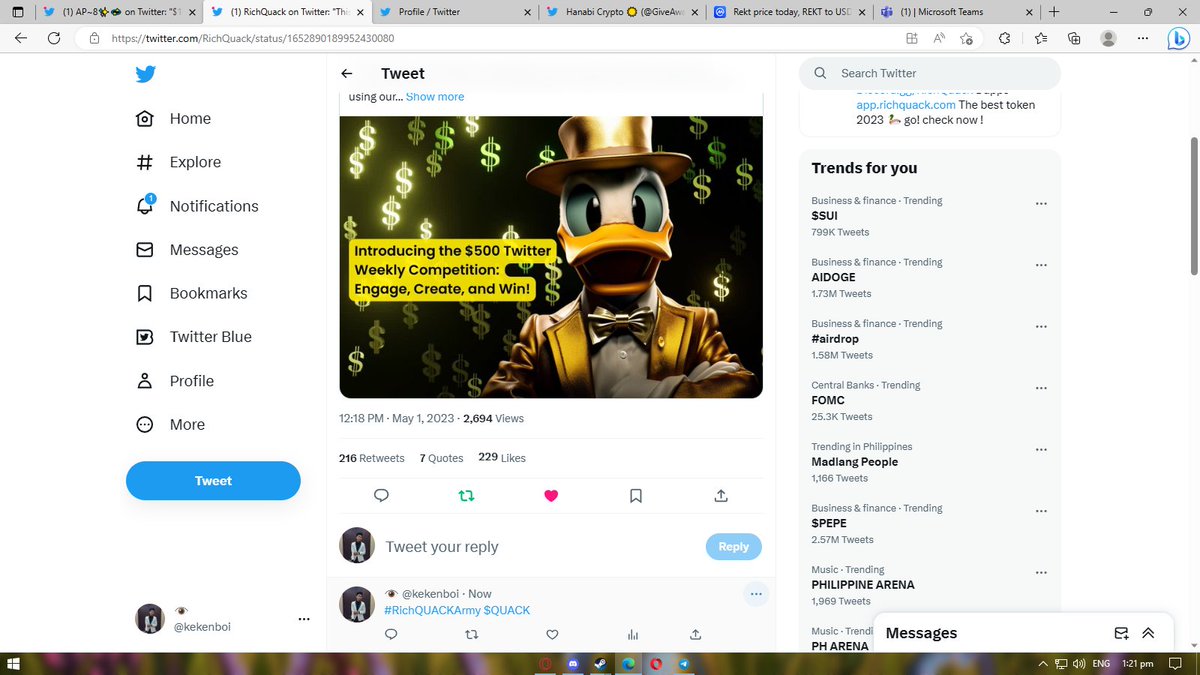1200x675 pixels.
Task: Share the @kekenboi reply
Action: (x=695, y=634)
